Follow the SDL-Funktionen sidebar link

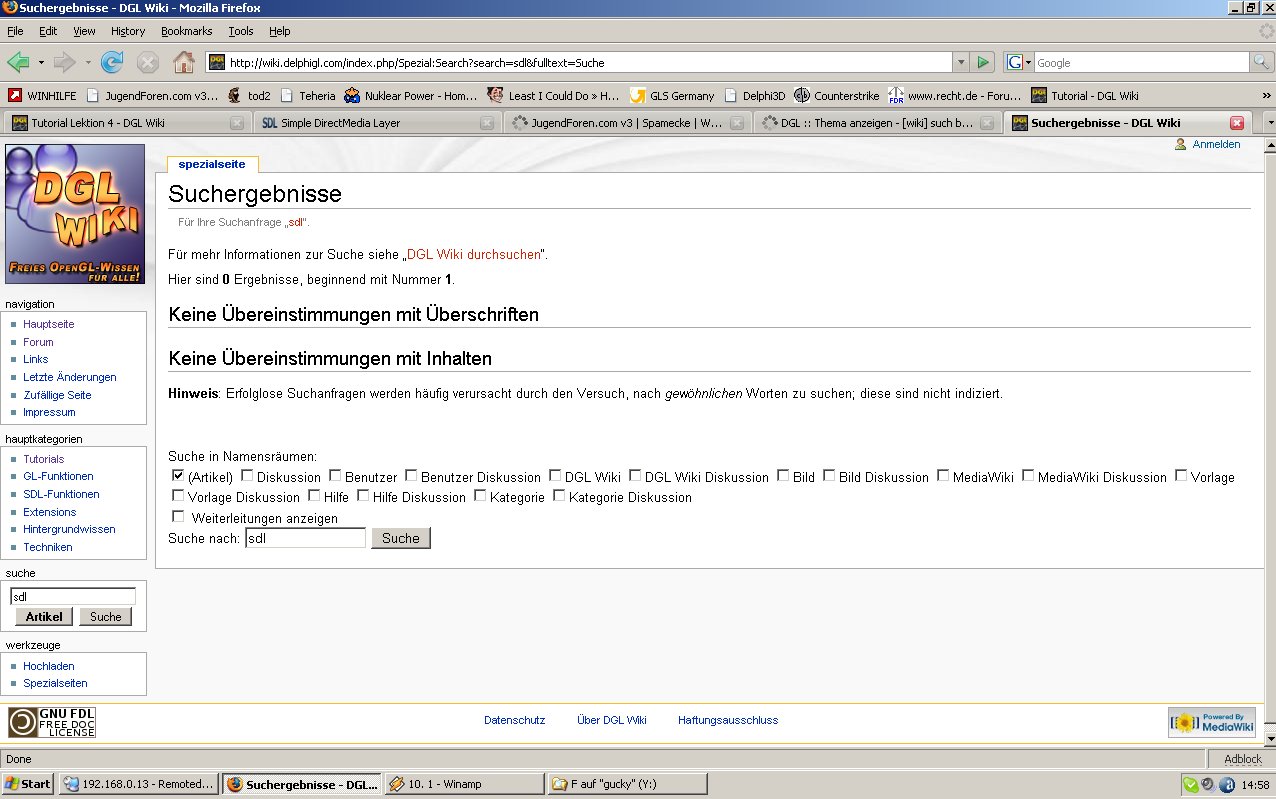(x=61, y=494)
